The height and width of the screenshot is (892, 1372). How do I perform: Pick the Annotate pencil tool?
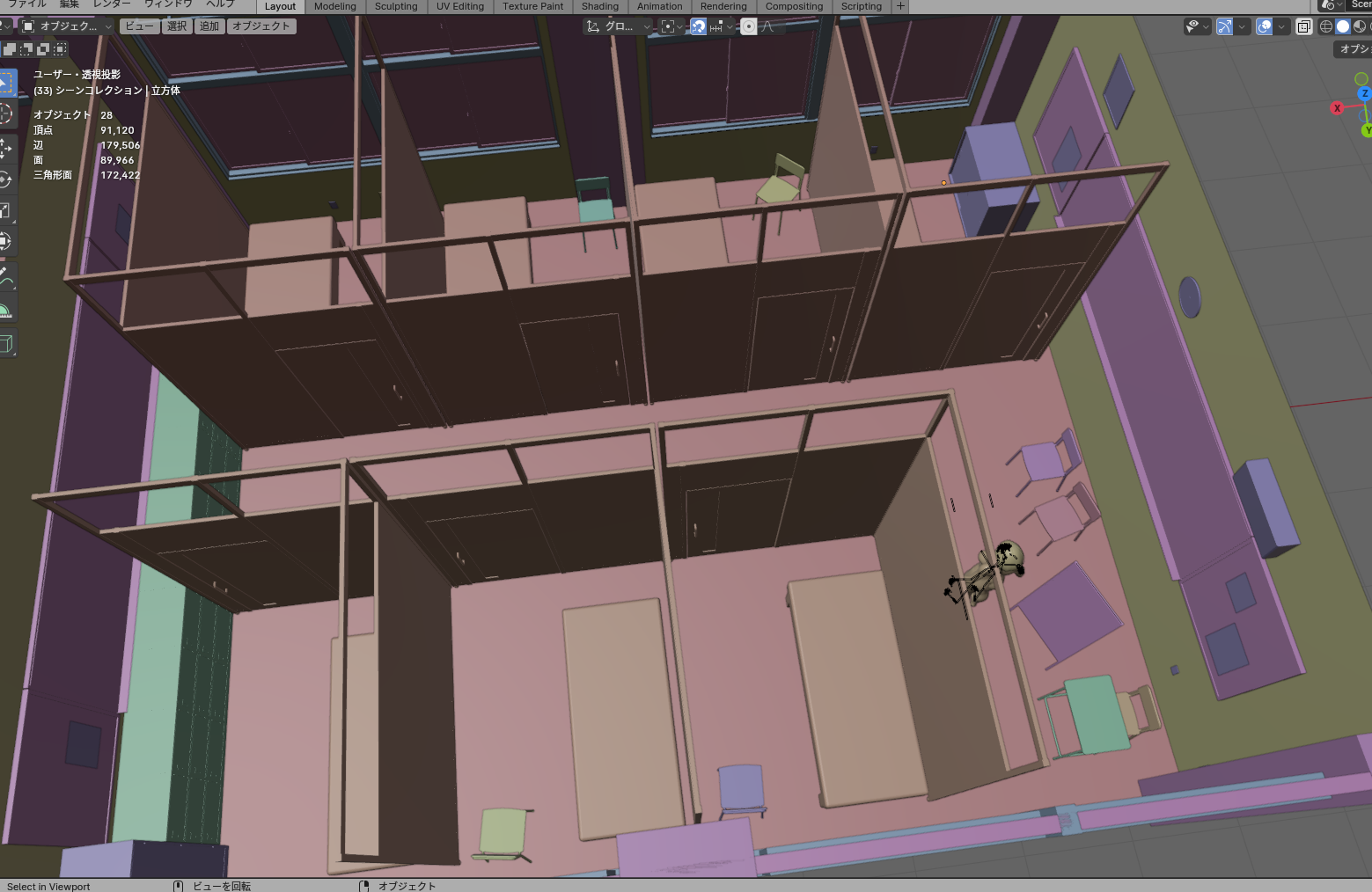point(5,280)
